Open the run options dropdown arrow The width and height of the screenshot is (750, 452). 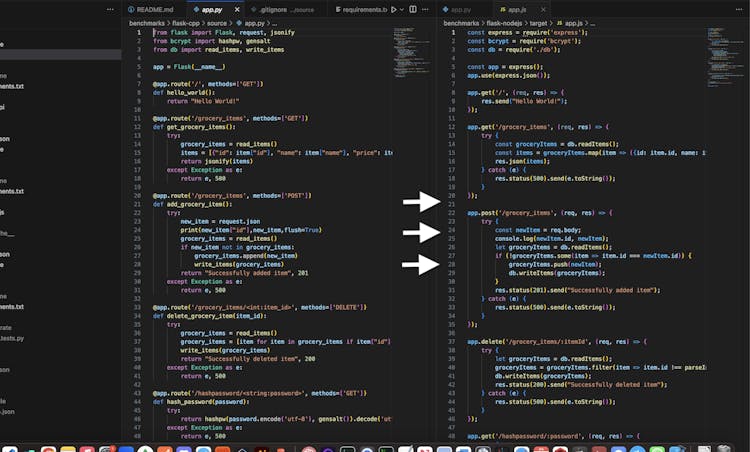(x=403, y=9)
